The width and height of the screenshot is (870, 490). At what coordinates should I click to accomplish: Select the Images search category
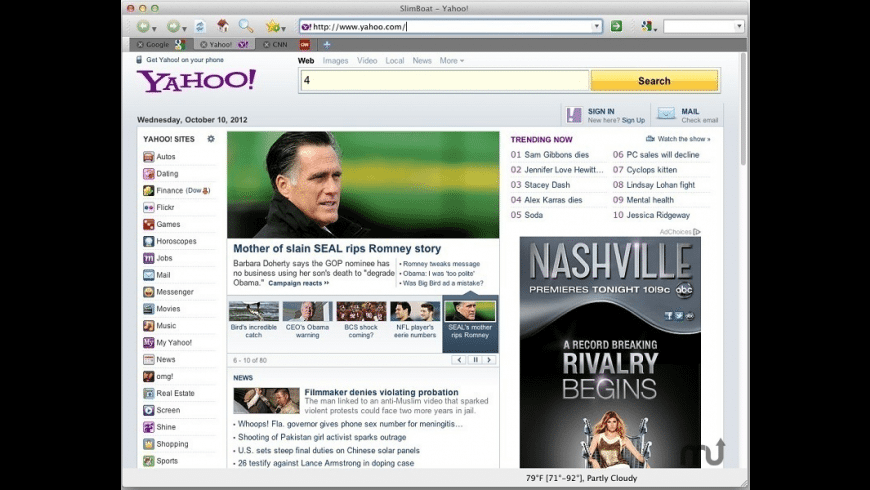pyautogui.click(x=336, y=60)
